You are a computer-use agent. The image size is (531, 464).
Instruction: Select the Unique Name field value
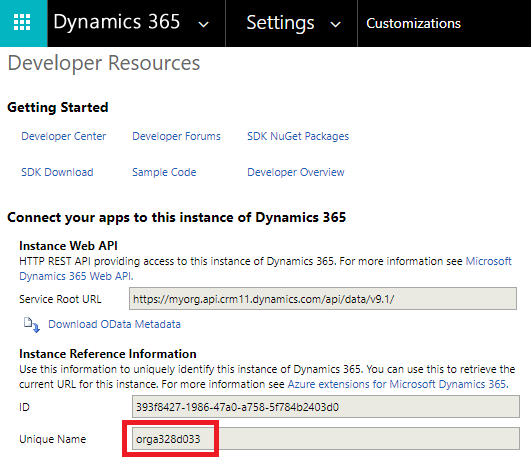(325, 439)
